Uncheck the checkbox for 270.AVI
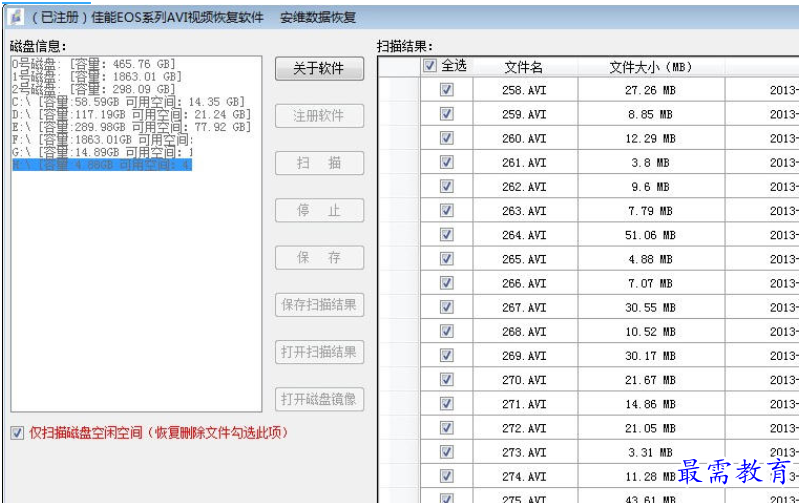The width and height of the screenshot is (799, 503). 446,380
